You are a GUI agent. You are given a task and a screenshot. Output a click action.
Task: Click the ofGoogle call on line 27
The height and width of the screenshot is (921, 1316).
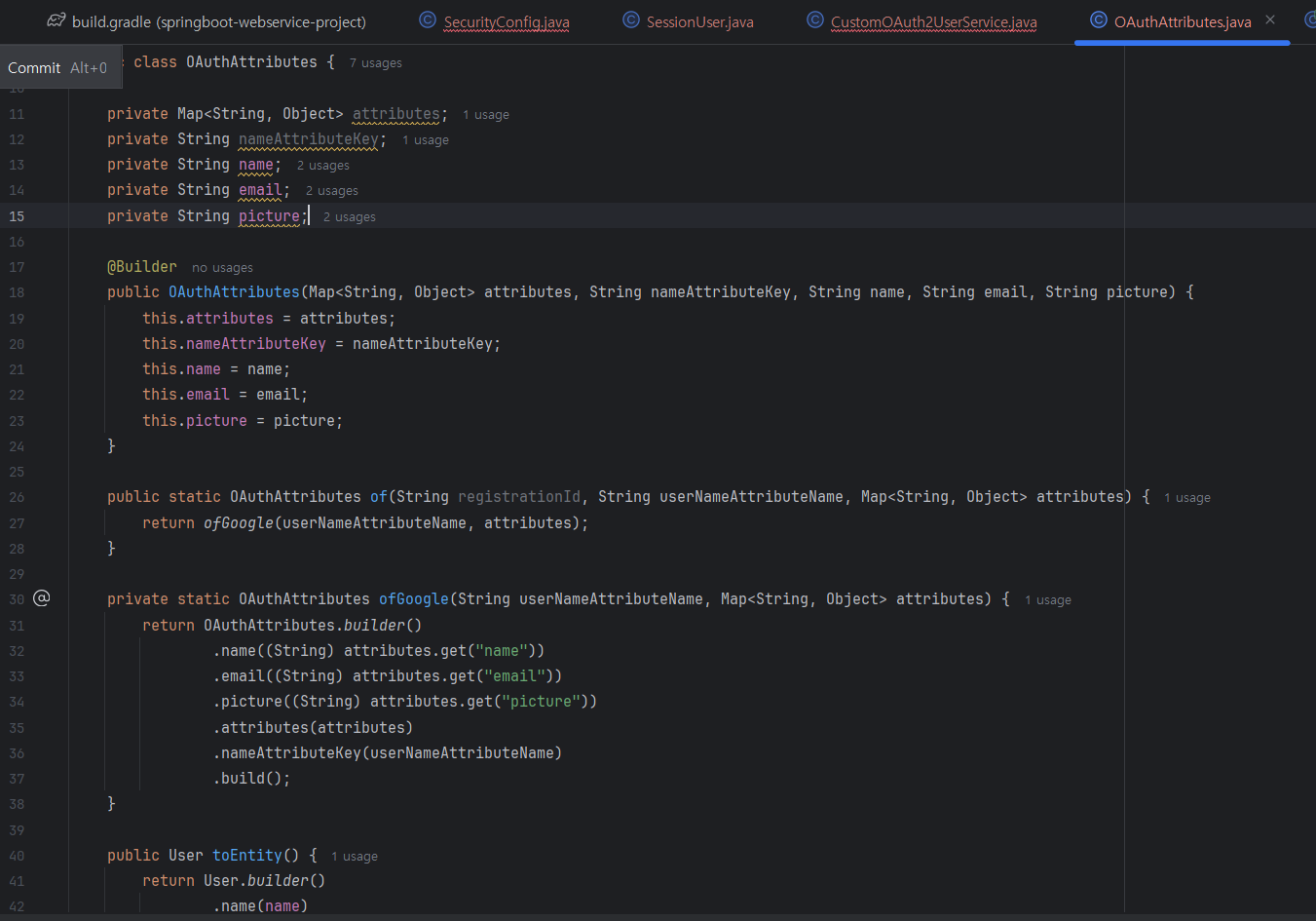[x=239, y=523]
